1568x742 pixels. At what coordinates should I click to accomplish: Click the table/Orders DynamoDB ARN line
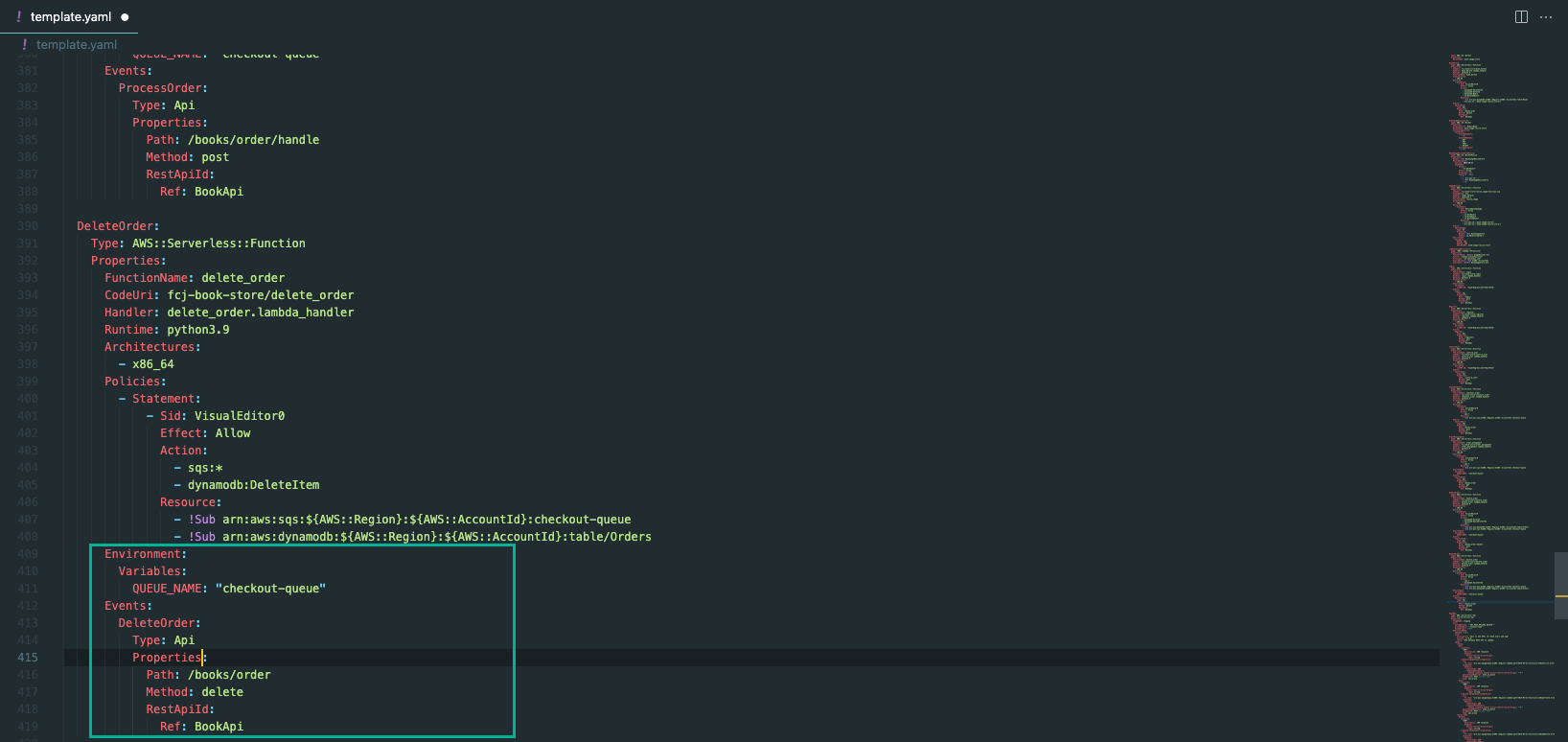coord(420,537)
